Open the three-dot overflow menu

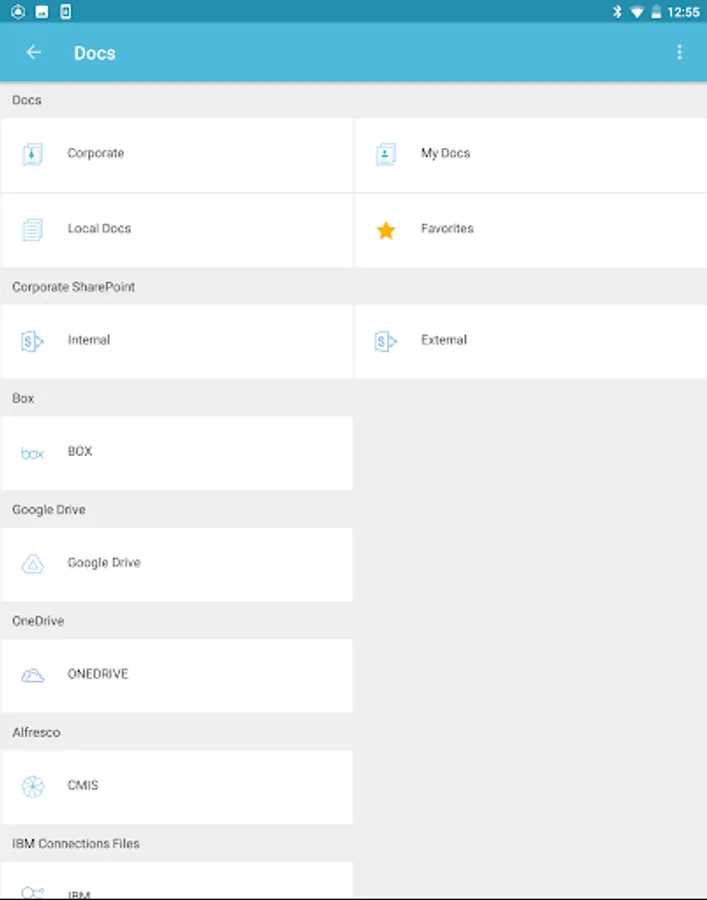[679, 53]
